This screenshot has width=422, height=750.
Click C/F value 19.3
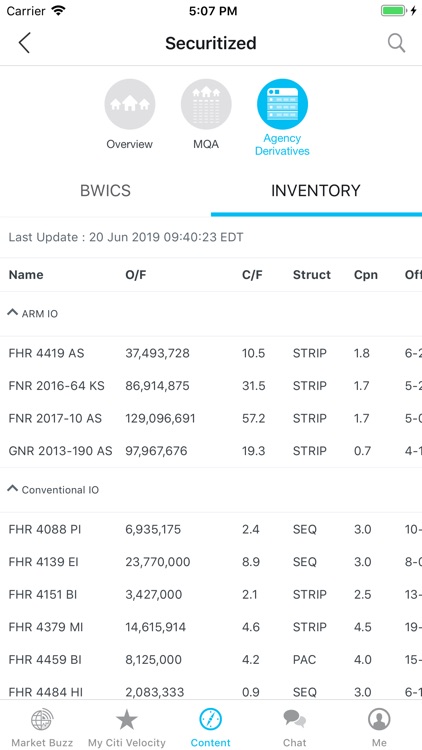[254, 451]
